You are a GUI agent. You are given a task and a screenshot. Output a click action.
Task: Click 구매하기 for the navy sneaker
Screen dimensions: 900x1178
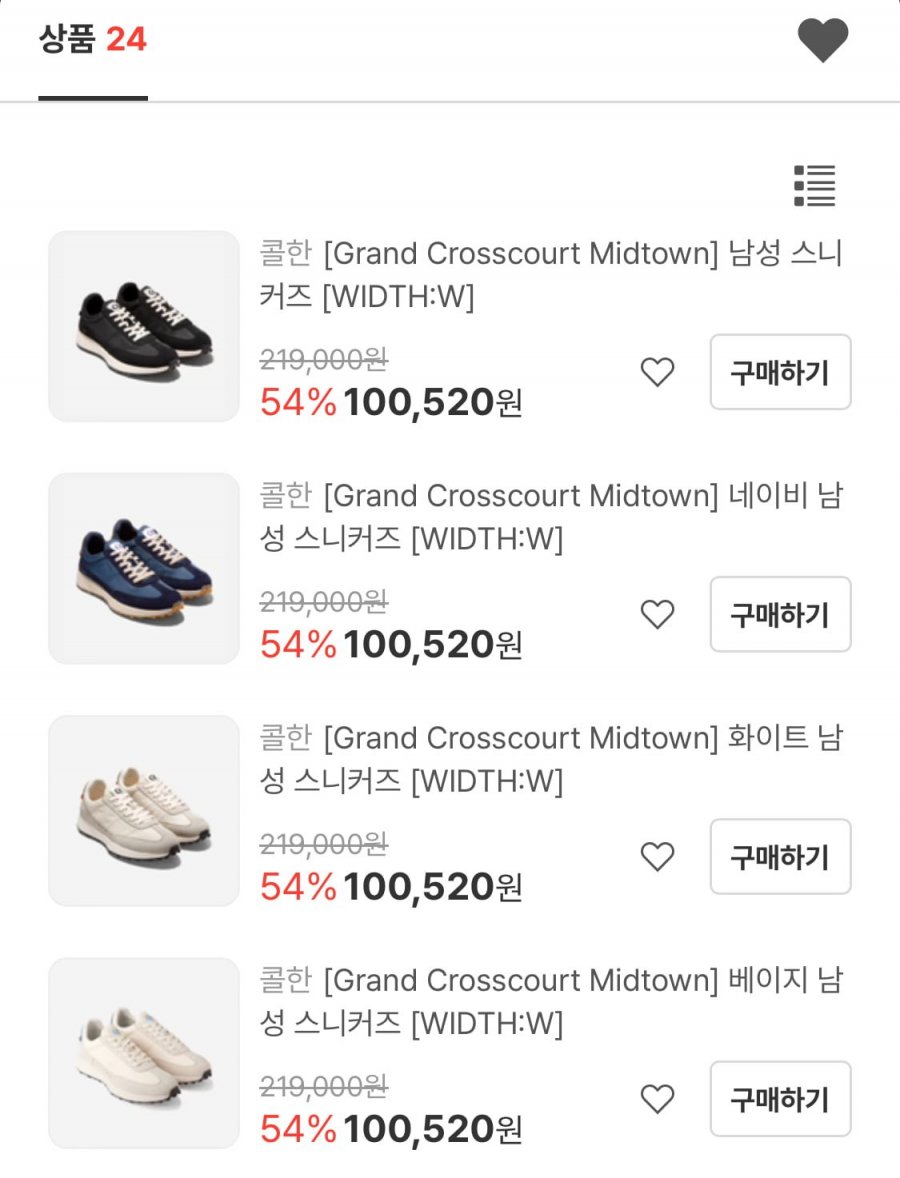pos(781,615)
